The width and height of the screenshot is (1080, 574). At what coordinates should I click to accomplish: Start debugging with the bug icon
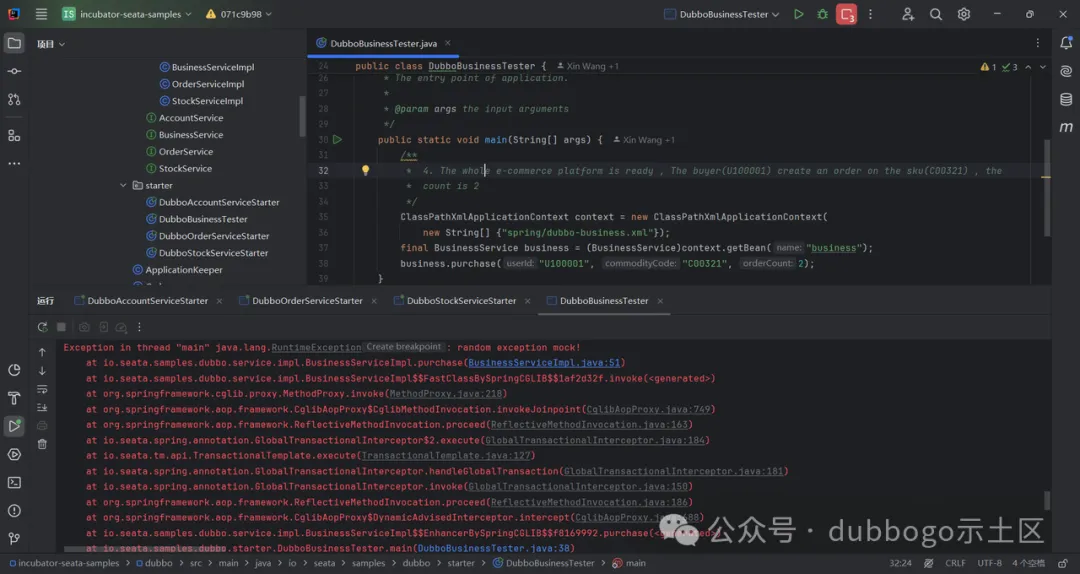[x=822, y=15]
